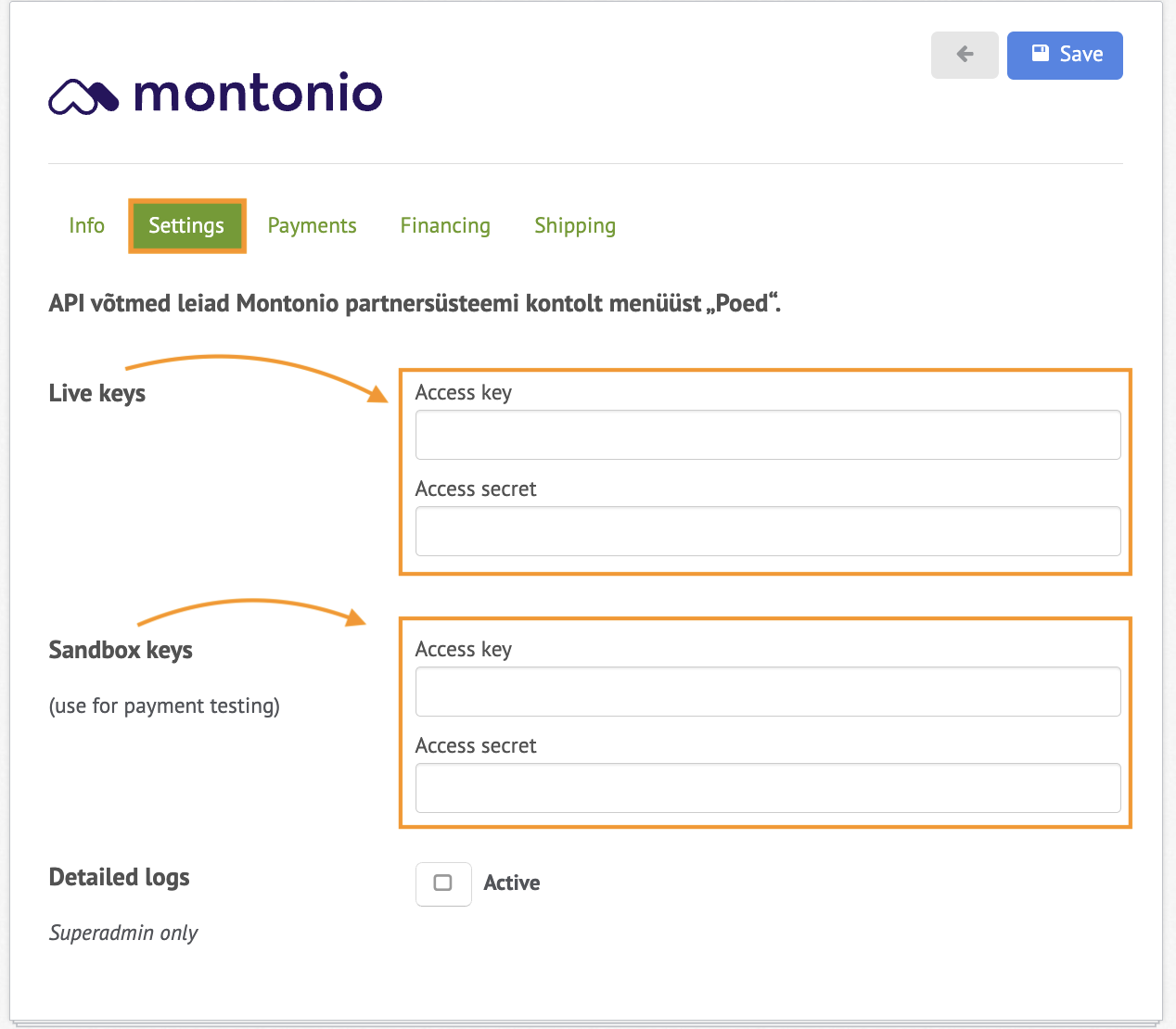1176x1029 pixels.
Task: Click '(use for payment testing)' text
Action: [164, 705]
